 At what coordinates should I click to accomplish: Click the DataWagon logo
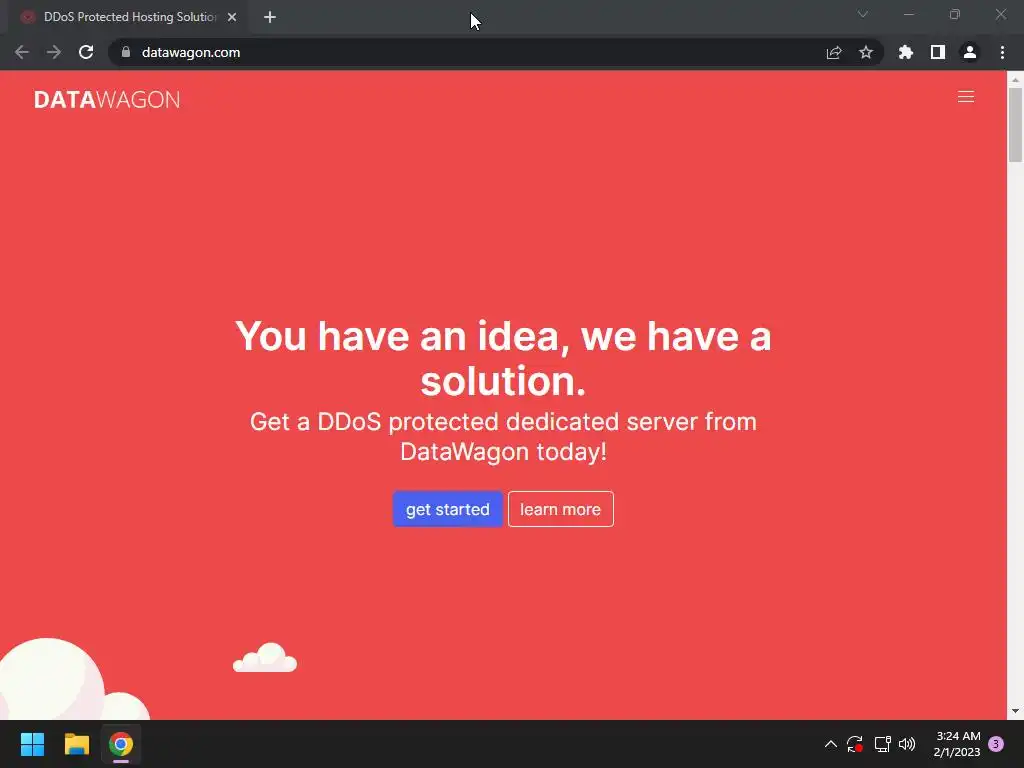click(x=107, y=100)
